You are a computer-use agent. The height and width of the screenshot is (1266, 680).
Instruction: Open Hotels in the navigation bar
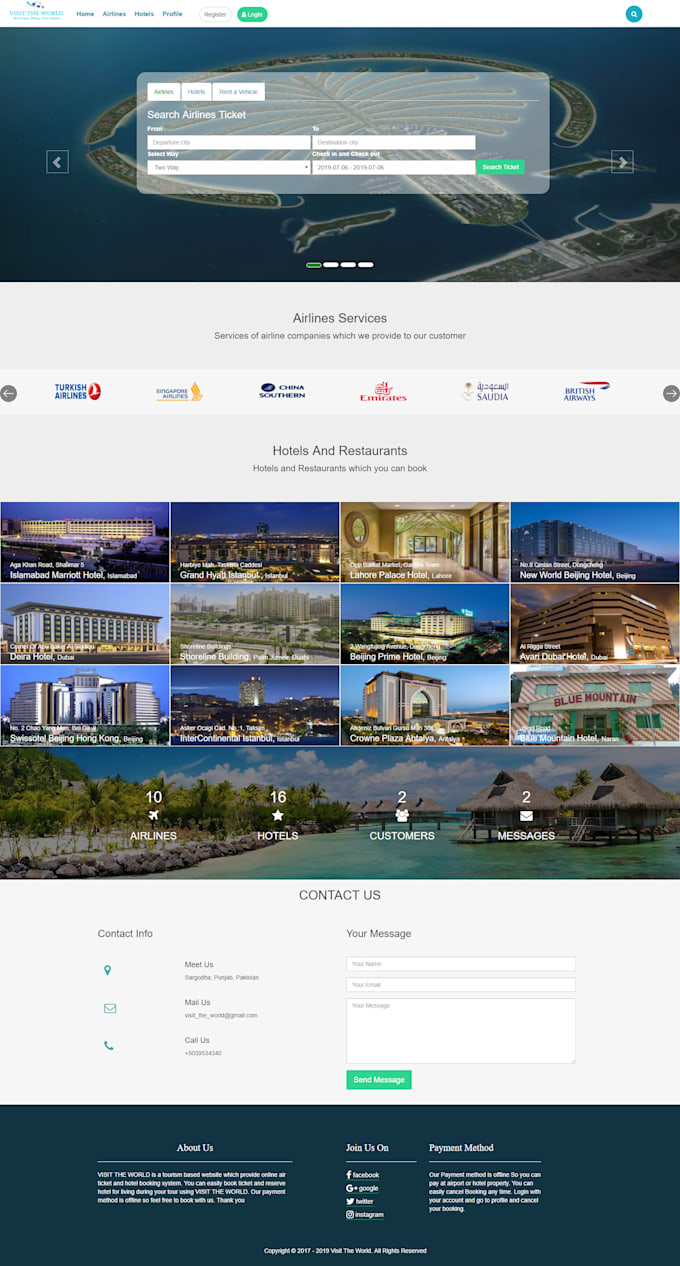[144, 14]
